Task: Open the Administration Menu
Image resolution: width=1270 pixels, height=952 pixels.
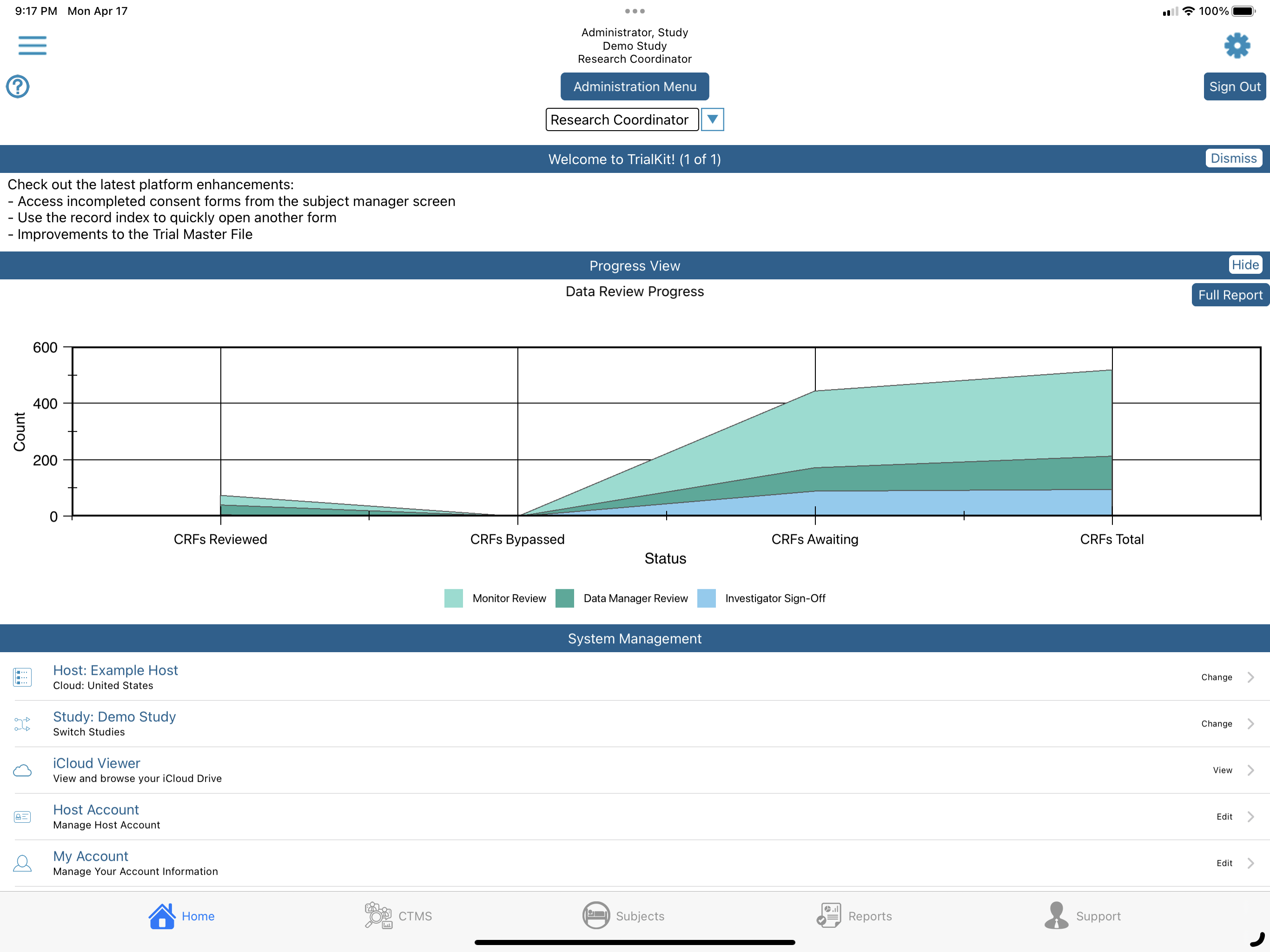Action: 635,87
